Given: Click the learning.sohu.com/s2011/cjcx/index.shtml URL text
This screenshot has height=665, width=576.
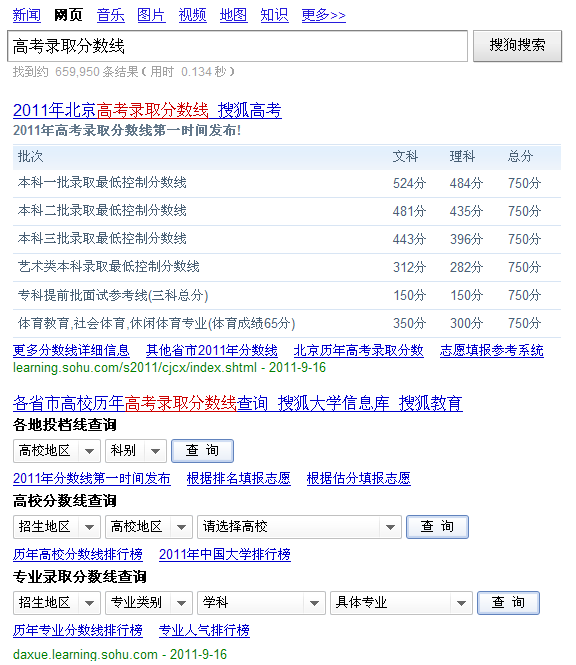Looking at the screenshot, I should point(135,367).
